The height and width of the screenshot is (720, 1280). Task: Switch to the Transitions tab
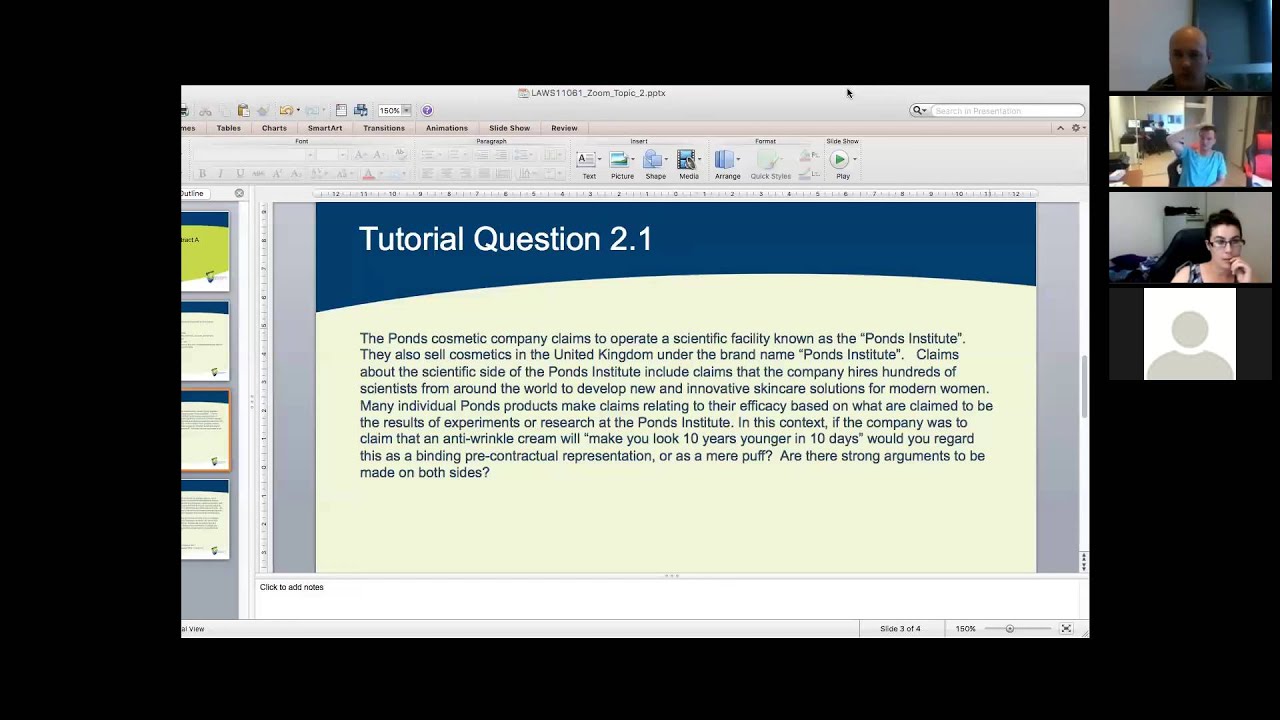pos(384,128)
